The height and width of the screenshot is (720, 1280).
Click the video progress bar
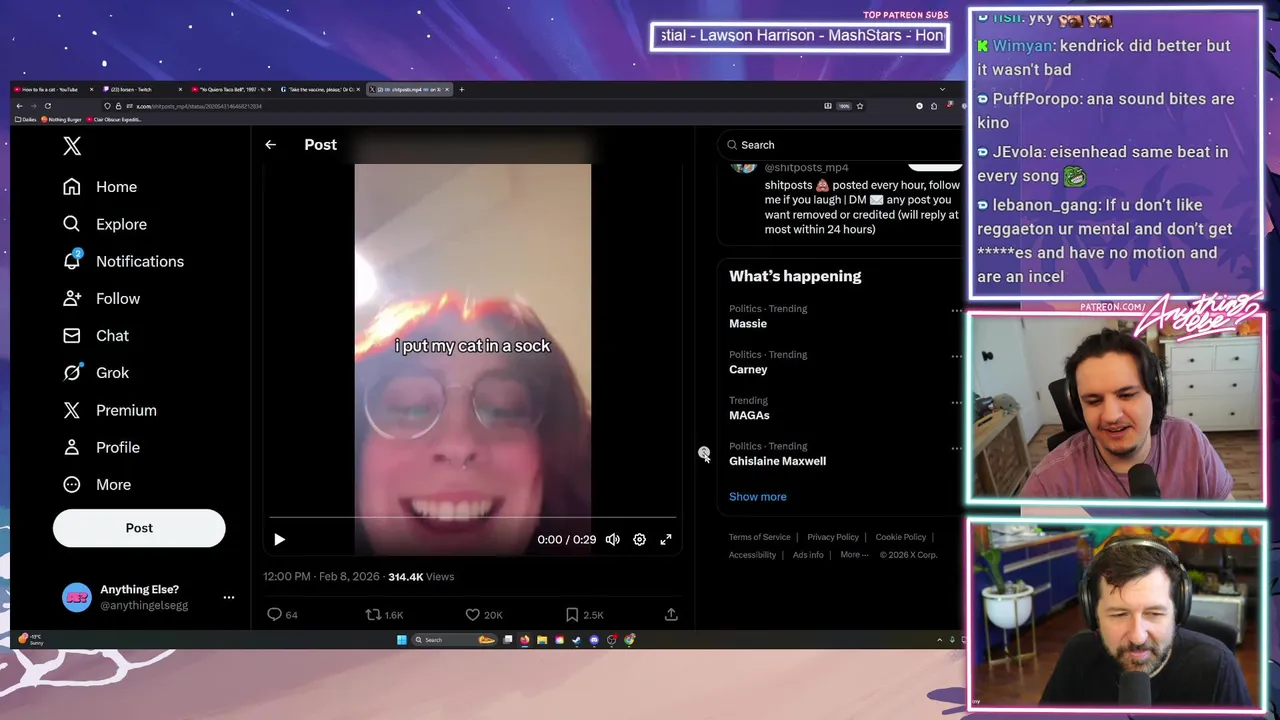pyautogui.click(x=472, y=518)
